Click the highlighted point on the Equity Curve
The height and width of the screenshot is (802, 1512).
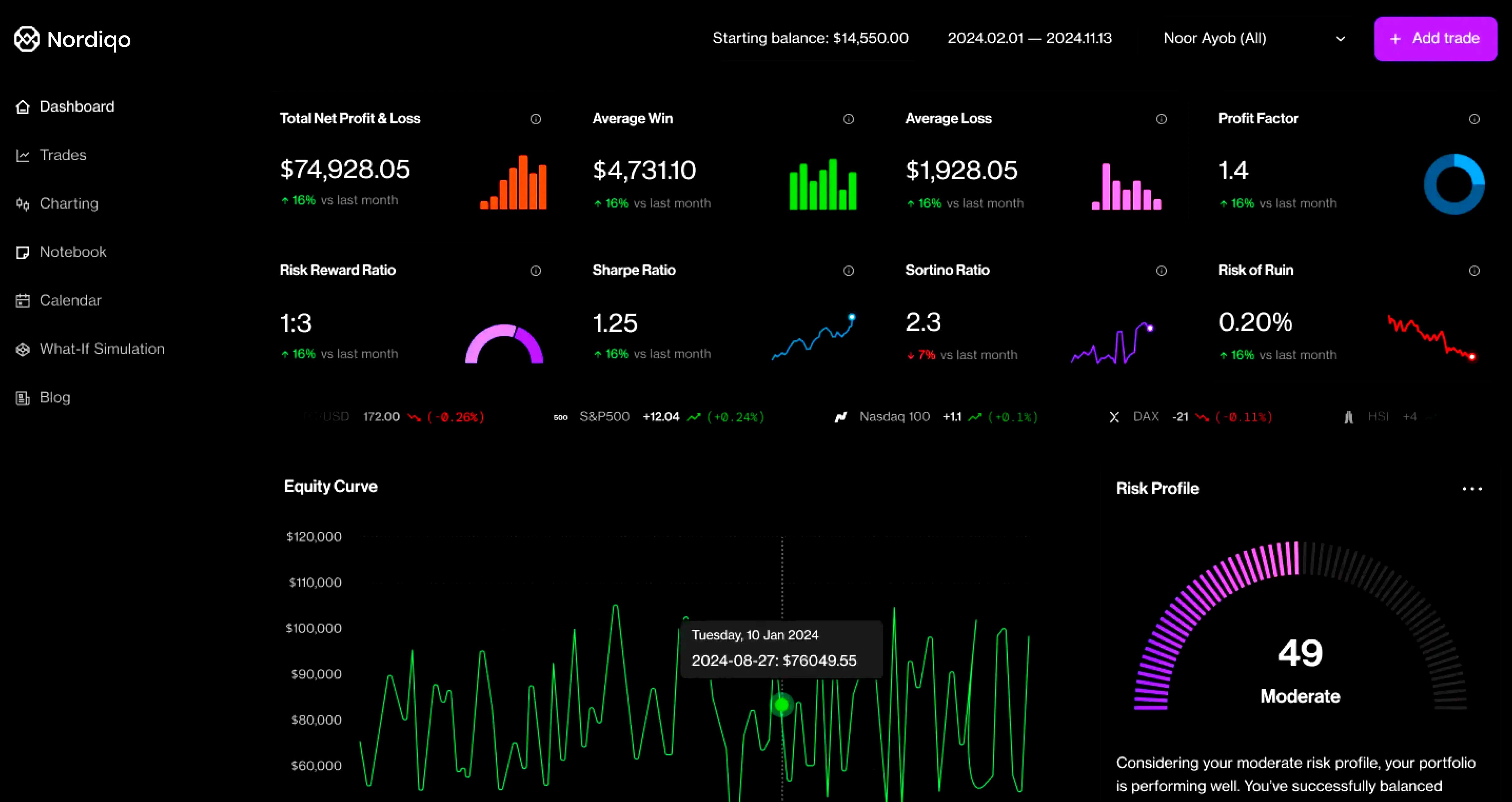tap(781, 704)
